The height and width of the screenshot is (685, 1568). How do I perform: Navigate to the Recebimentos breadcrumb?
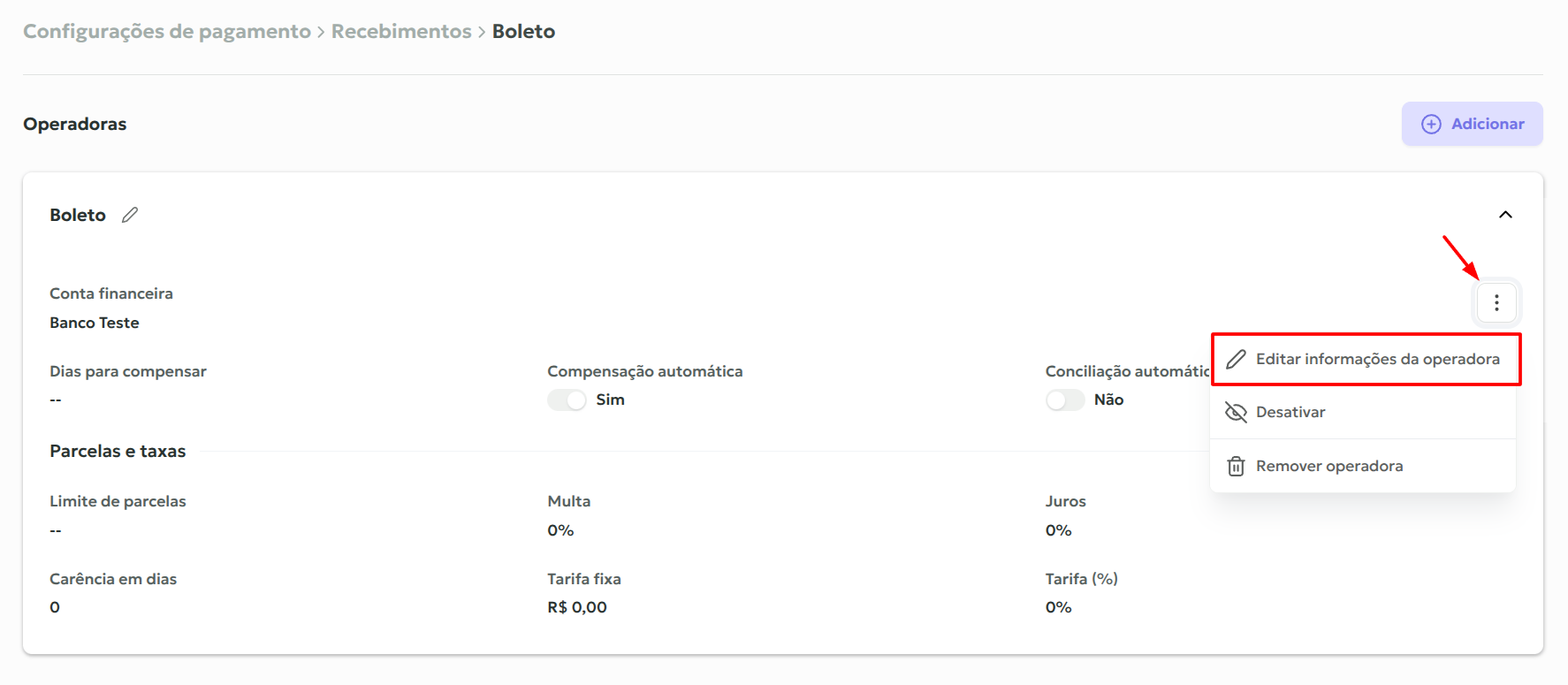pyautogui.click(x=401, y=32)
